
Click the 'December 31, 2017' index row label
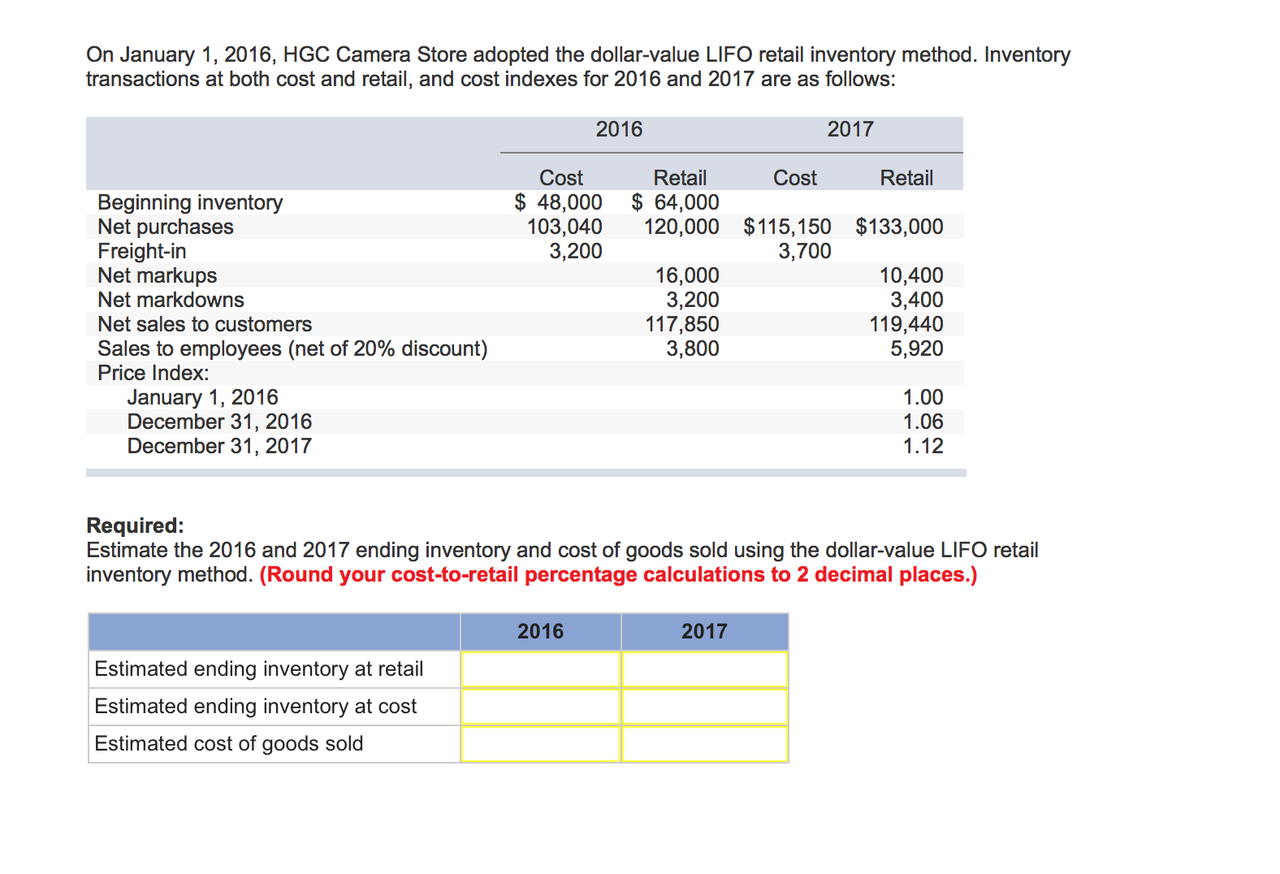pyautogui.click(x=219, y=446)
